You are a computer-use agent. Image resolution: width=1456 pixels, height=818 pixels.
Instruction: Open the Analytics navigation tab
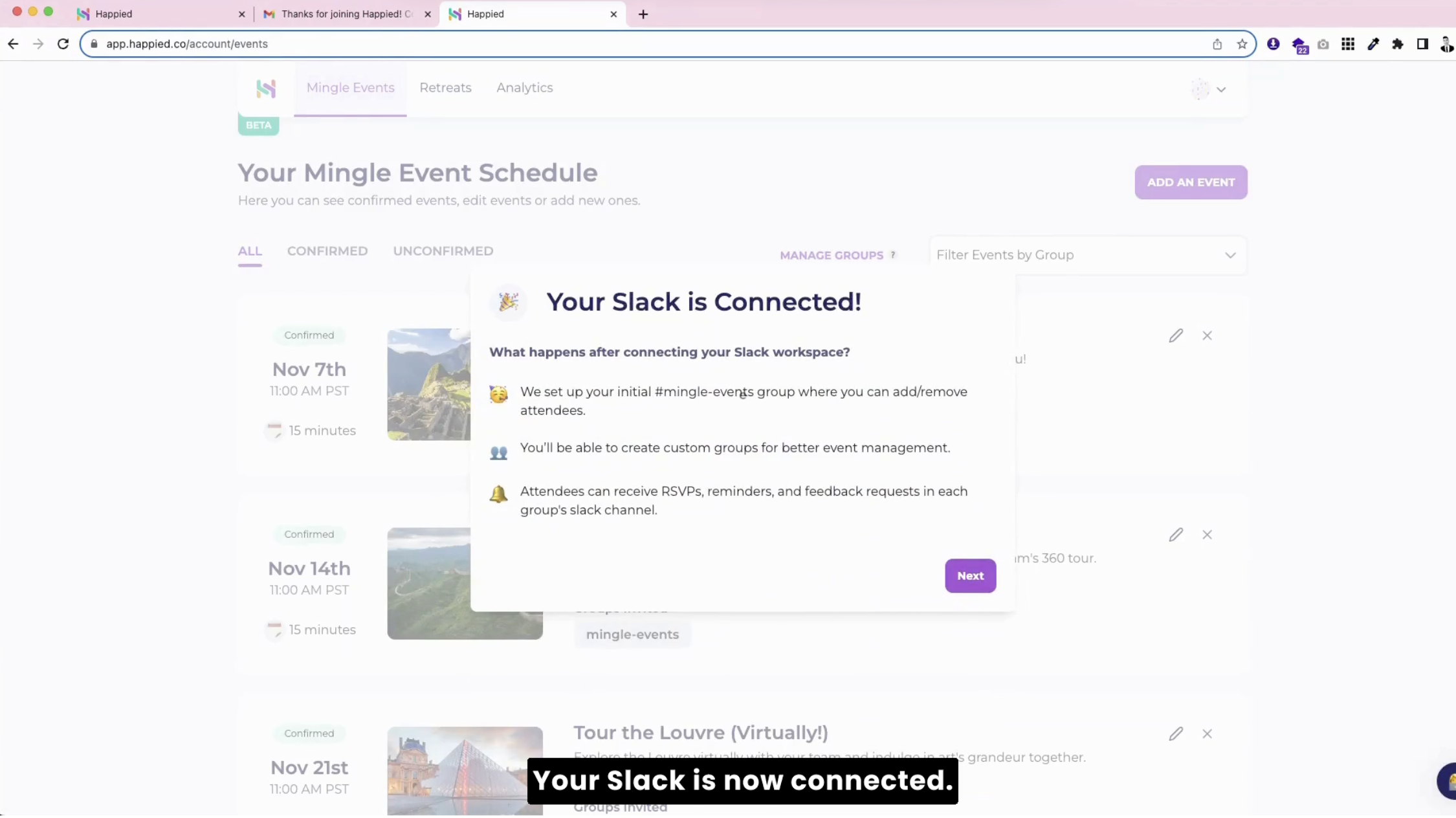click(524, 88)
